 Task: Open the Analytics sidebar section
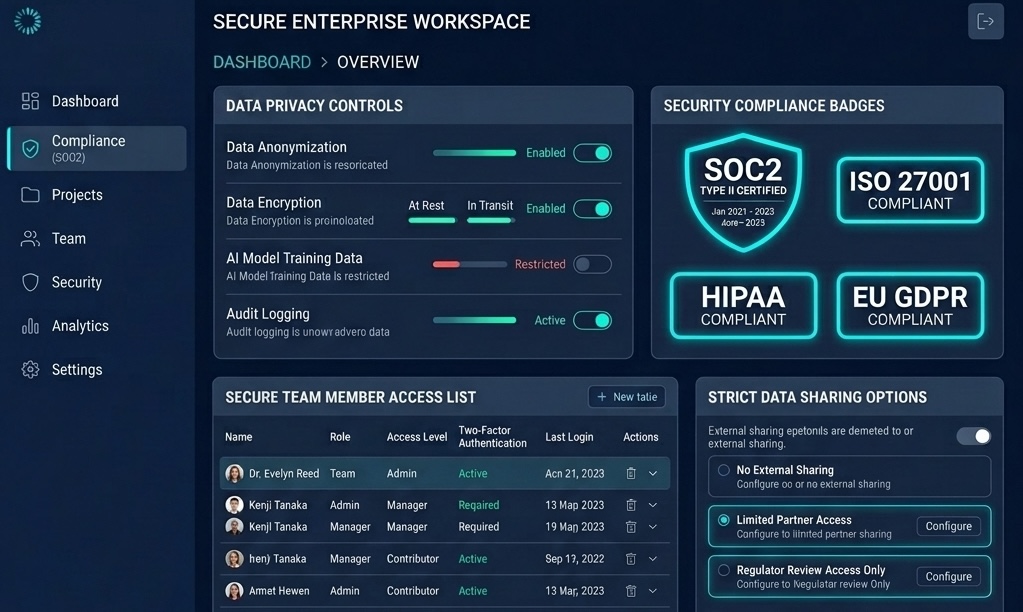pyautogui.click(x=97, y=326)
